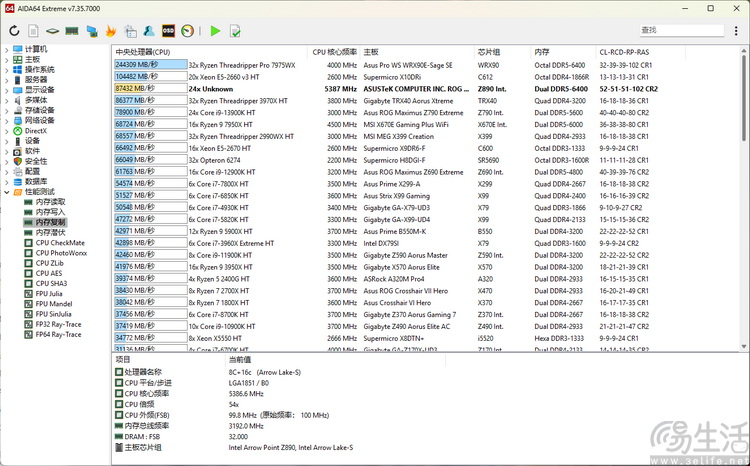Select the 16x Ryzen 9 7950X HT row
Image resolution: width=750 pixels, height=466 pixels.
point(386,124)
